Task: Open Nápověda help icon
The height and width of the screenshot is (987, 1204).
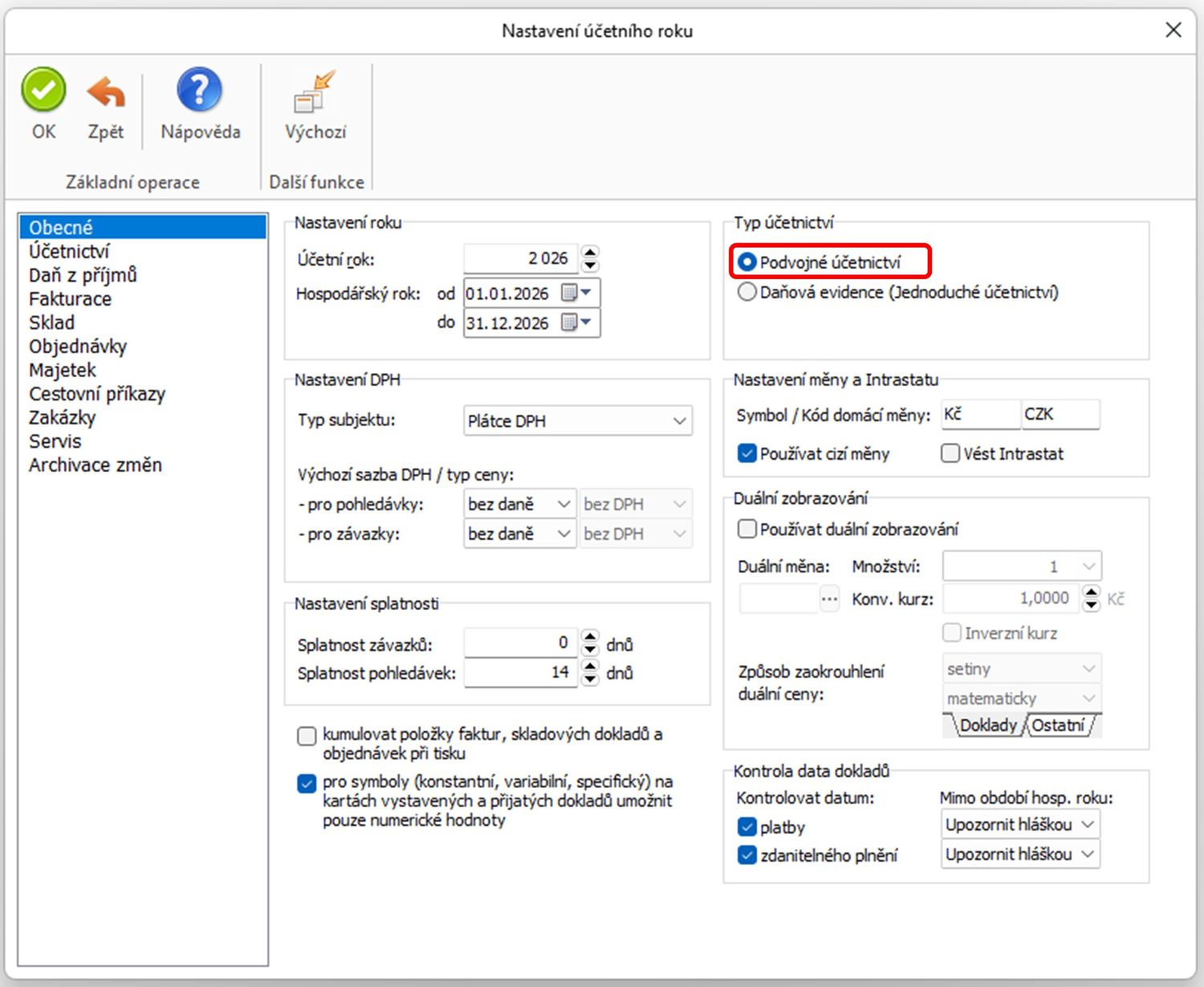Action: [199, 90]
